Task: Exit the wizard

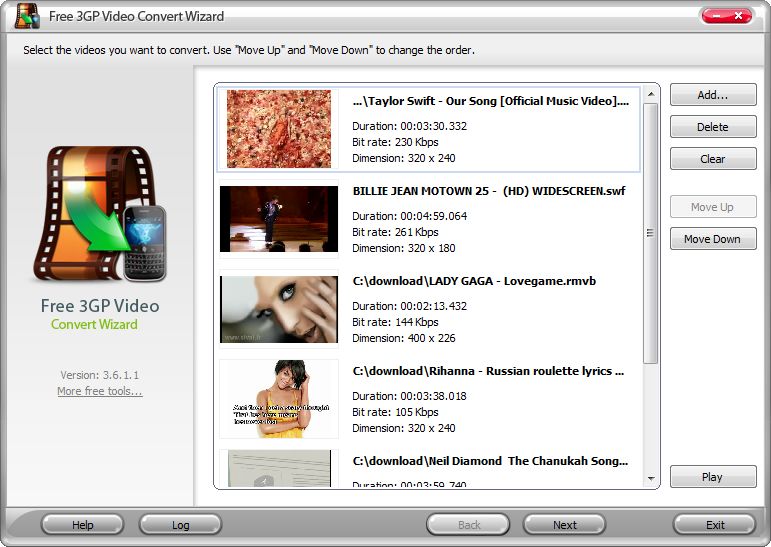Action: pyautogui.click(x=714, y=524)
